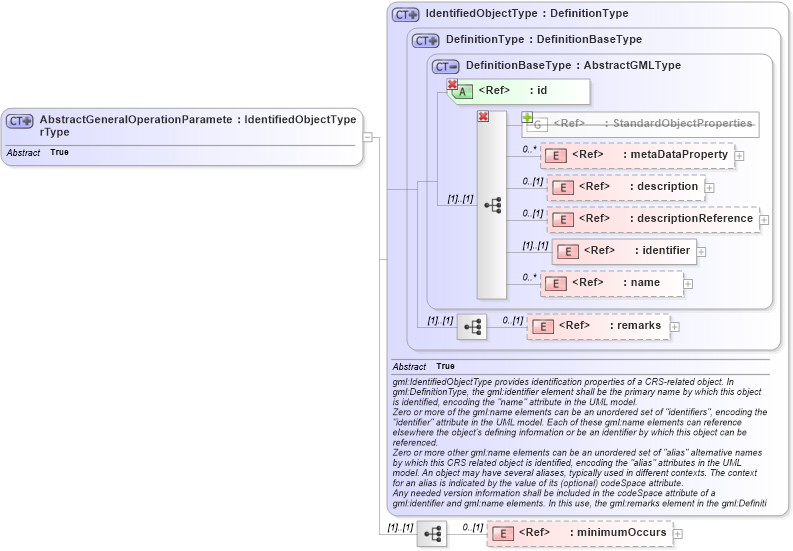This screenshot has width=793, height=551.
Task: Click the E icon of description element
Action: (562, 188)
